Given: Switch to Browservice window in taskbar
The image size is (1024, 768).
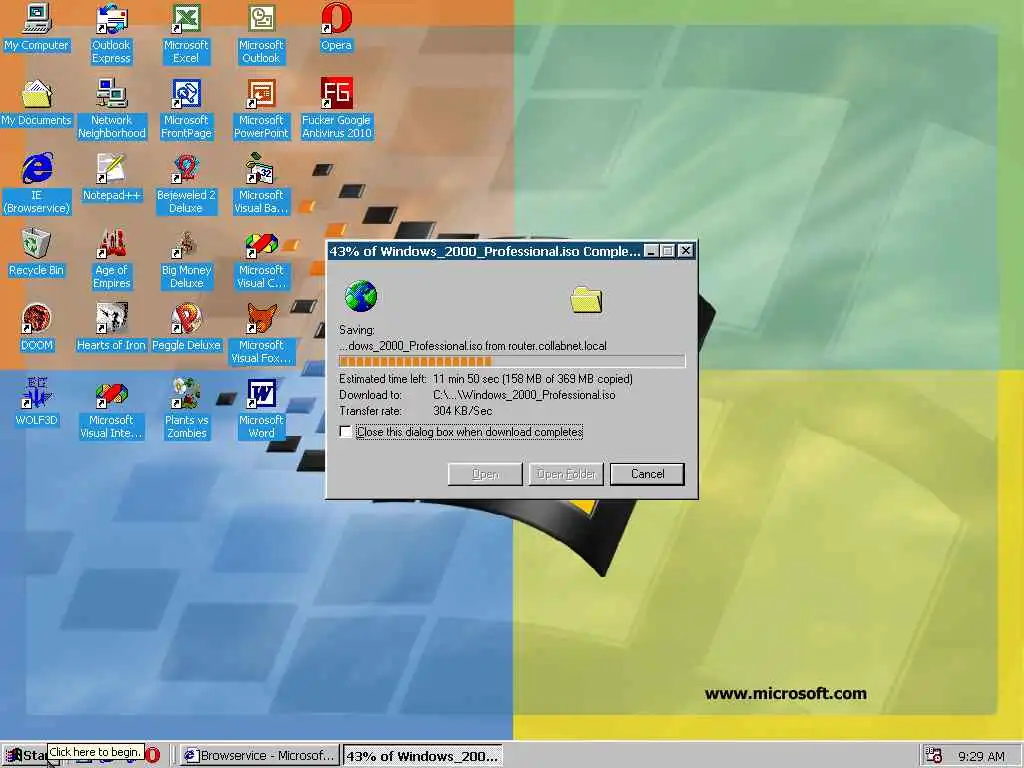Looking at the screenshot, I should [260, 756].
